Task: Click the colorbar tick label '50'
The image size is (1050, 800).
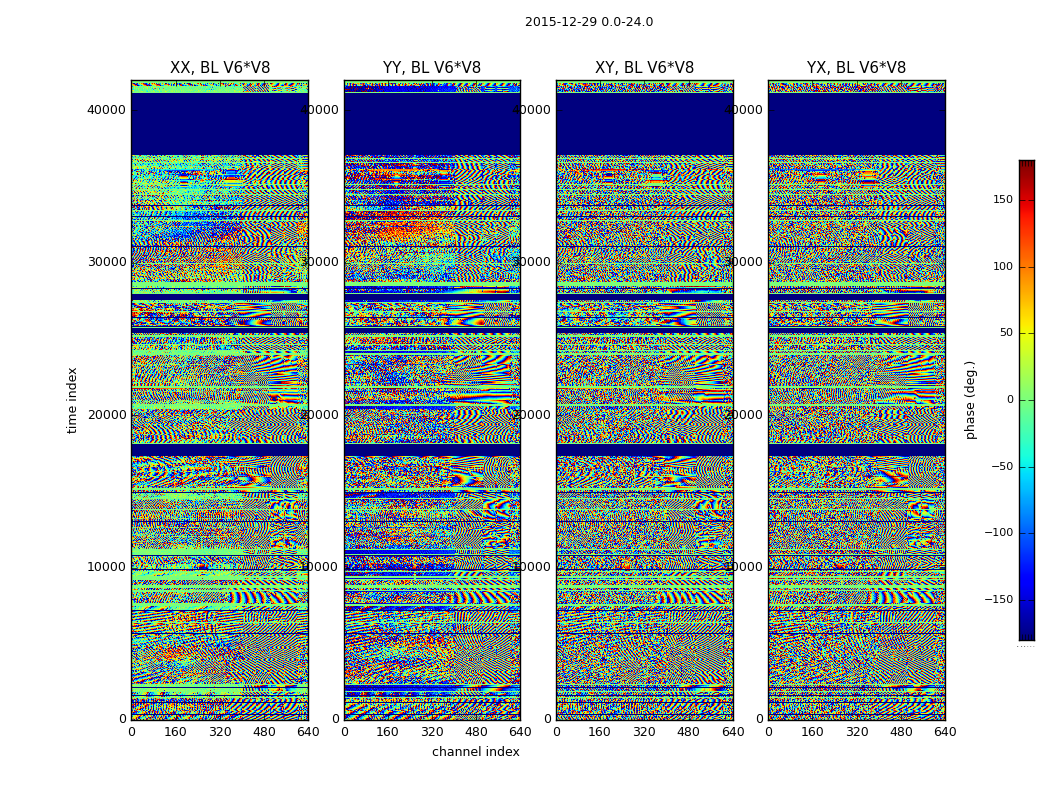Action: pyautogui.click(x=1006, y=333)
